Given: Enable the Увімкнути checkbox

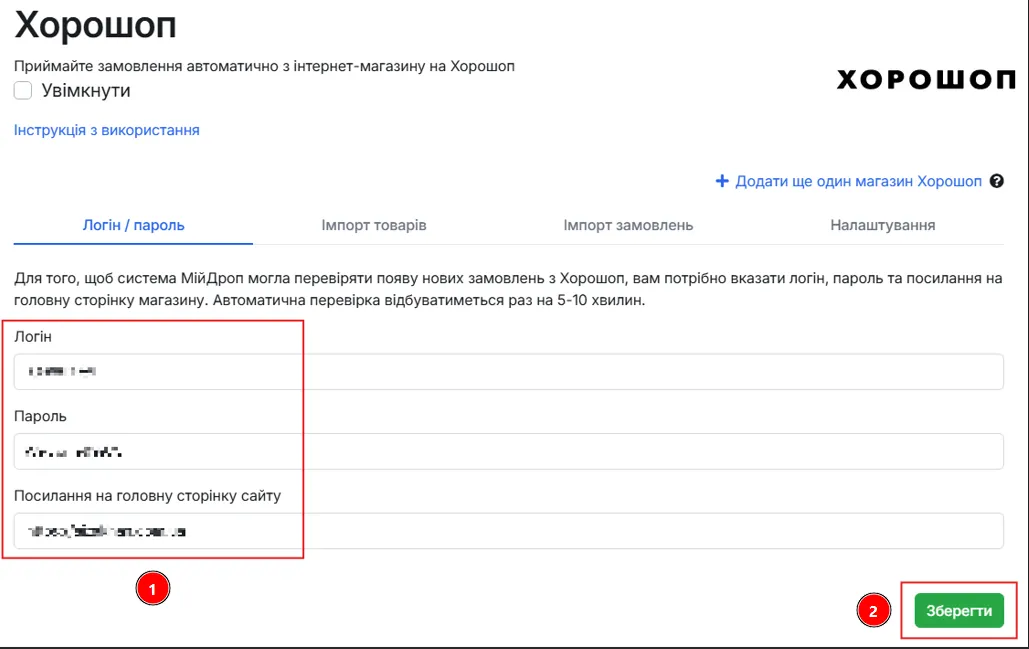Looking at the screenshot, I should pyautogui.click(x=23, y=91).
